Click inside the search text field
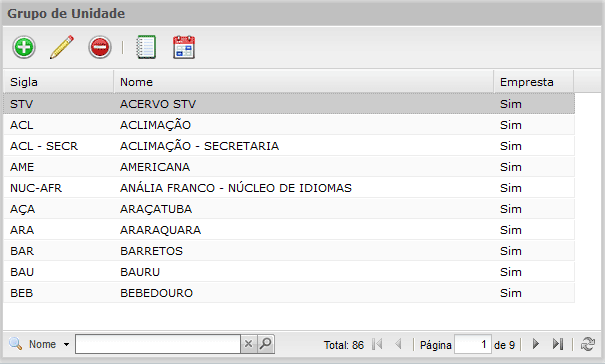Screen dimensions: 605x364 (158, 344)
